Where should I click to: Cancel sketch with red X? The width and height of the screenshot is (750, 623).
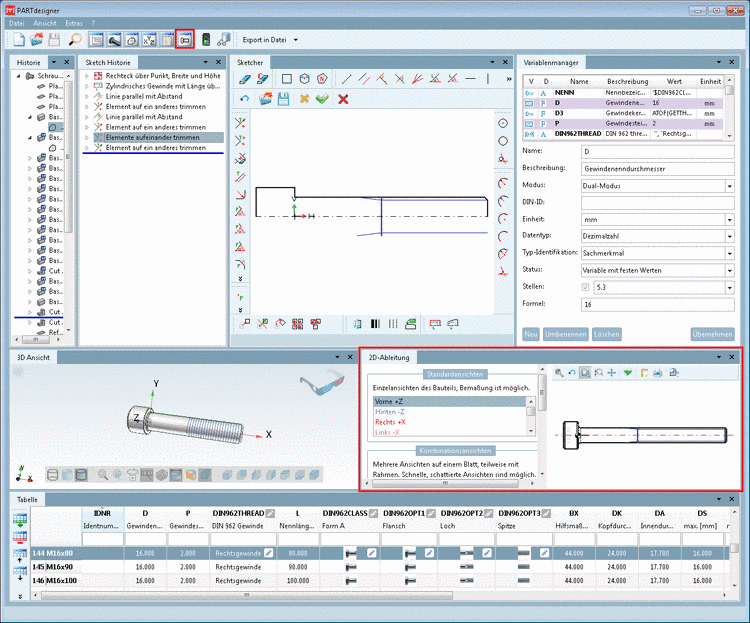click(343, 99)
